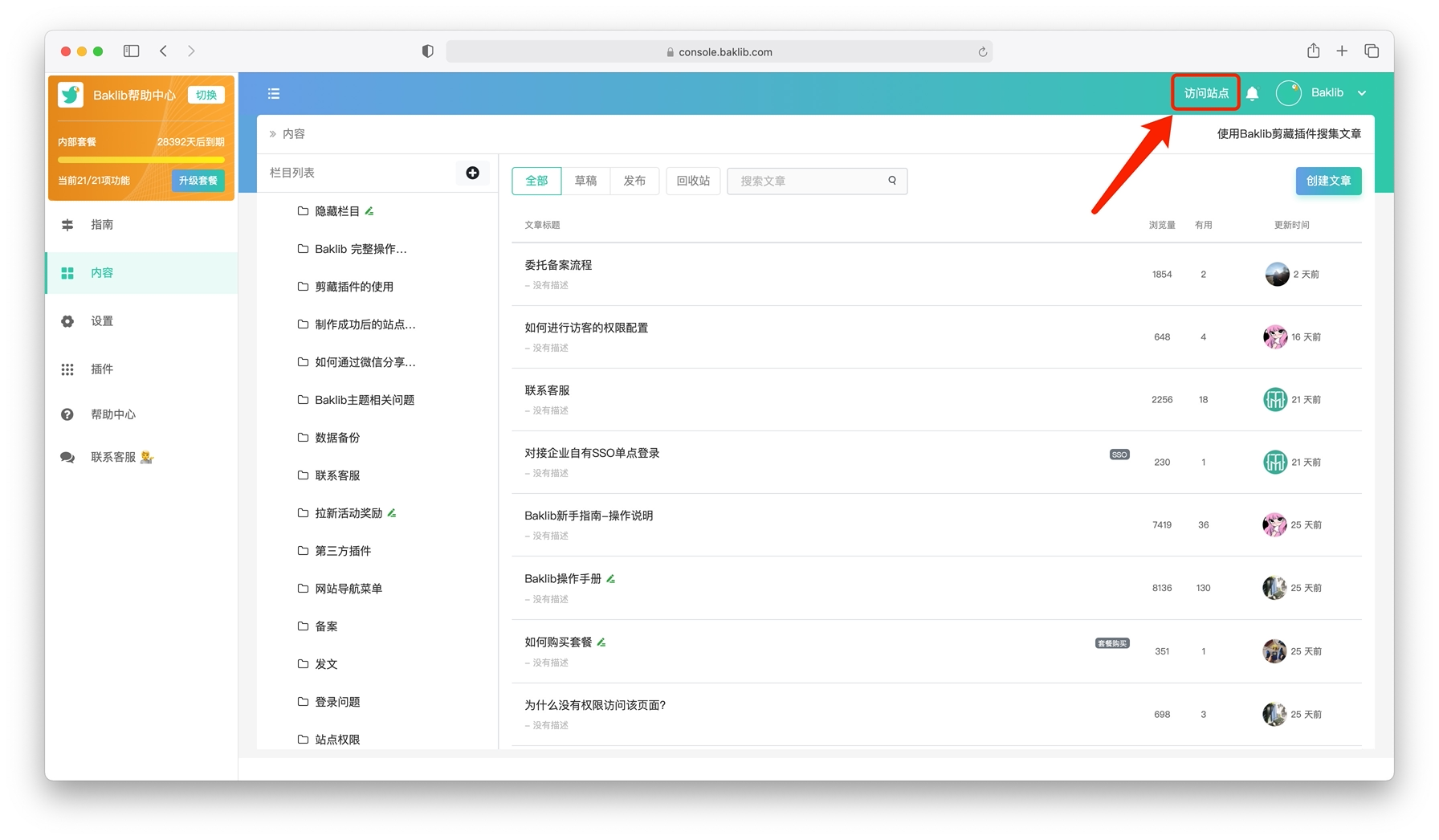Open article Baklib操作手册
Screen dimensions: 1439x840
563,578
